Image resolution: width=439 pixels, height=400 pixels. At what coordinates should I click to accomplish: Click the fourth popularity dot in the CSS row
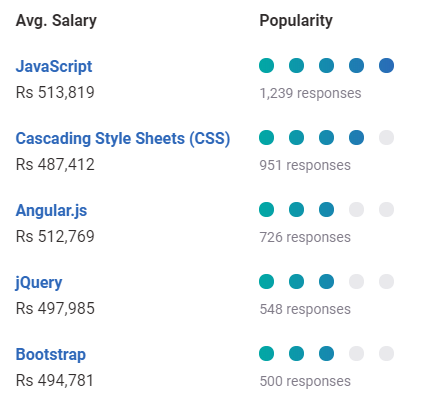(x=356, y=137)
